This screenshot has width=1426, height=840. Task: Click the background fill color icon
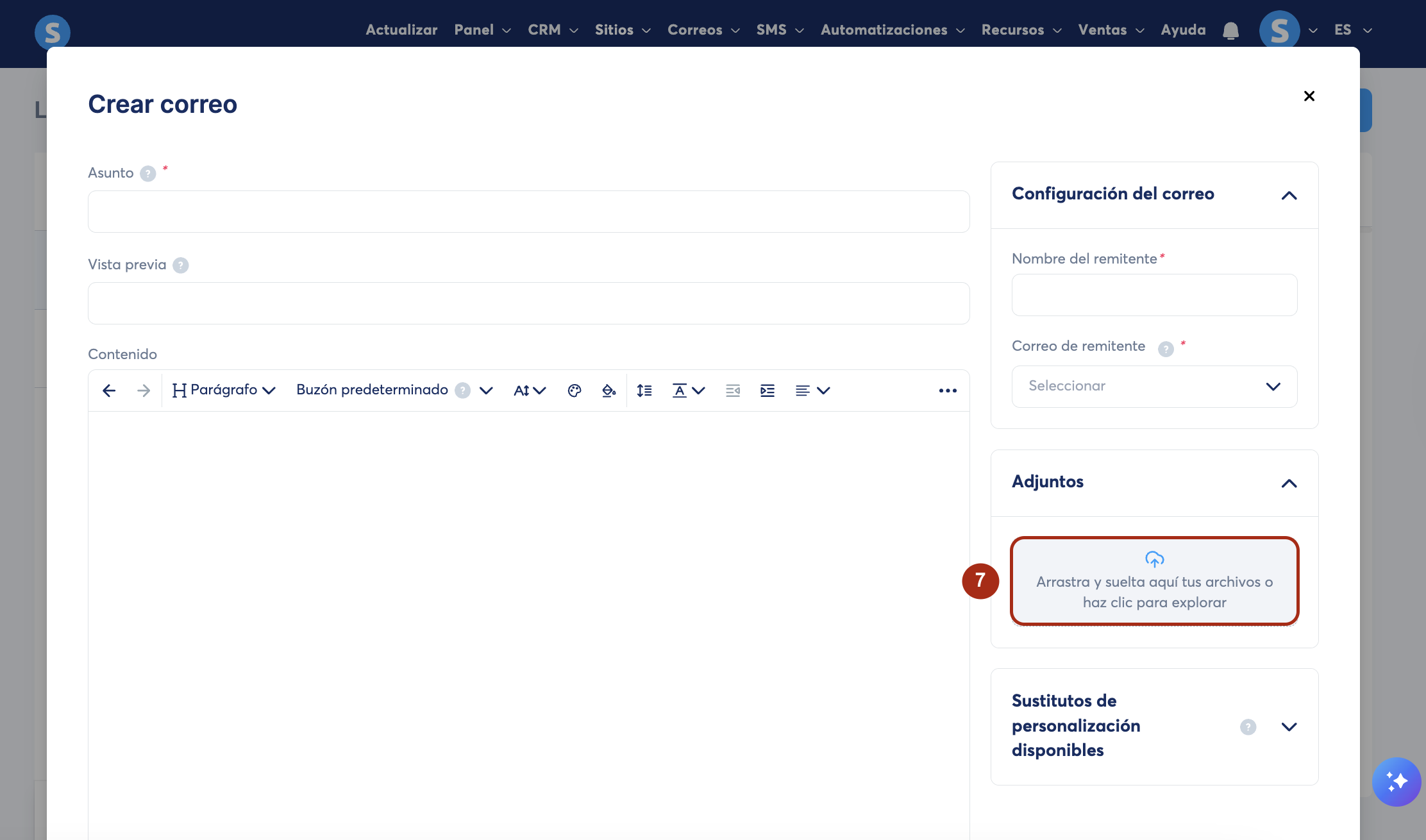pyautogui.click(x=608, y=391)
